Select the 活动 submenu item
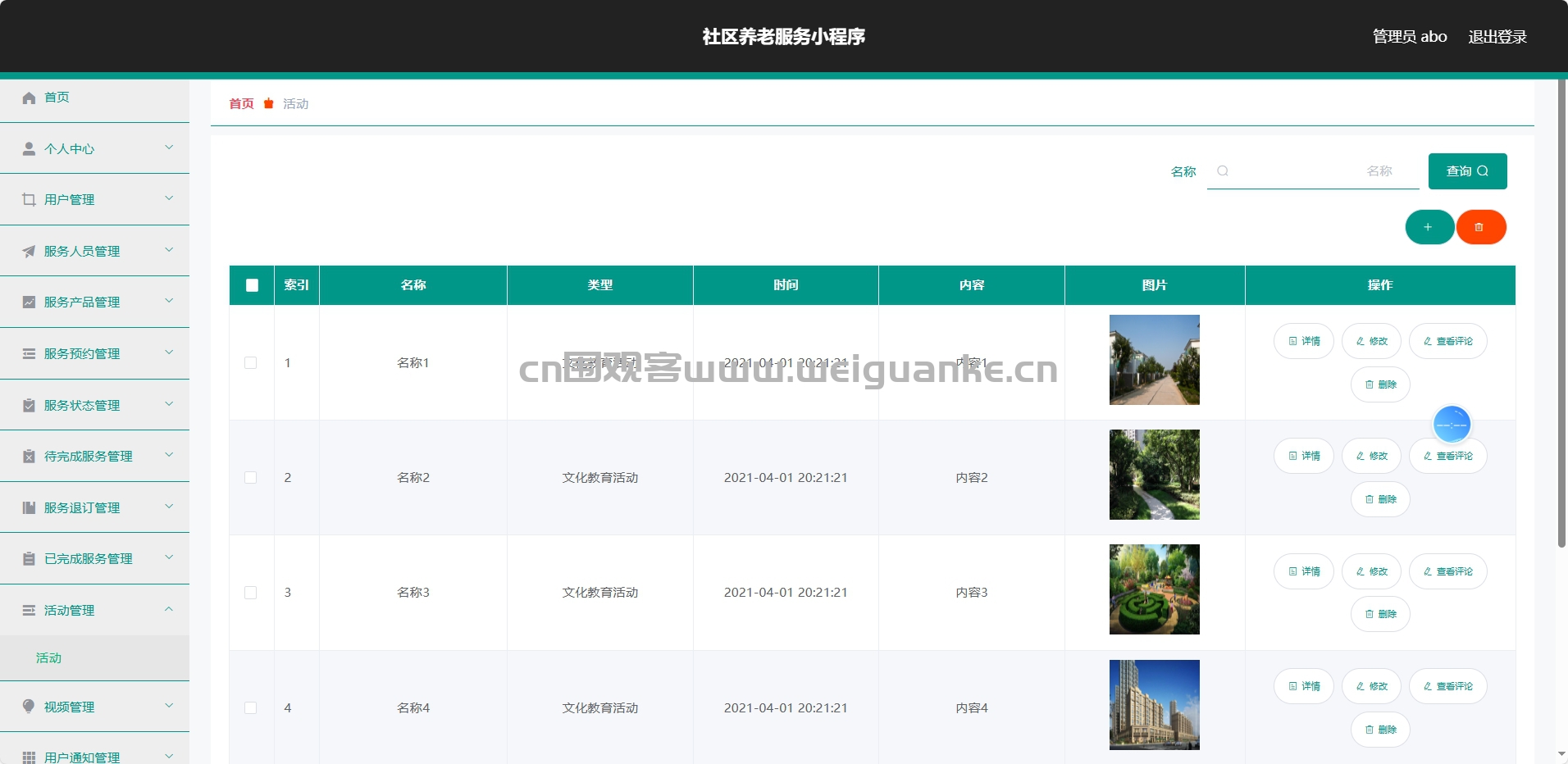The height and width of the screenshot is (764, 1568). [x=94, y=657]
